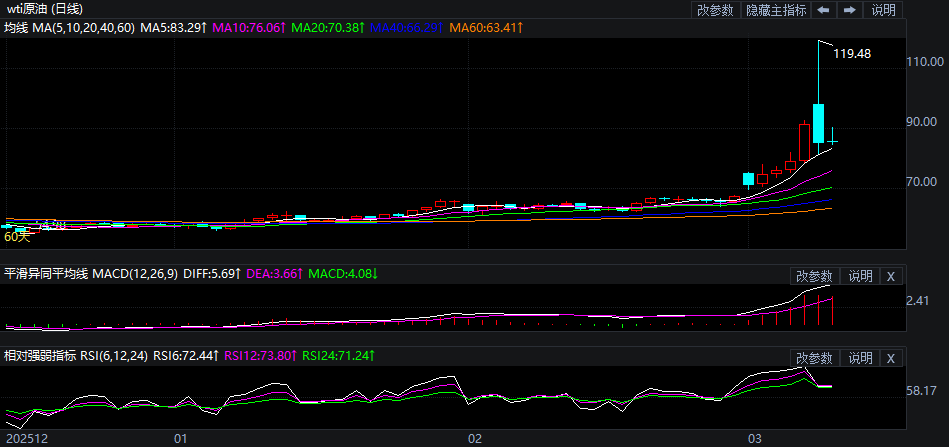Screen dimensions: 949x447
Task: Click the wti原油 (日线) chart title
Action: tap(51, 10)
